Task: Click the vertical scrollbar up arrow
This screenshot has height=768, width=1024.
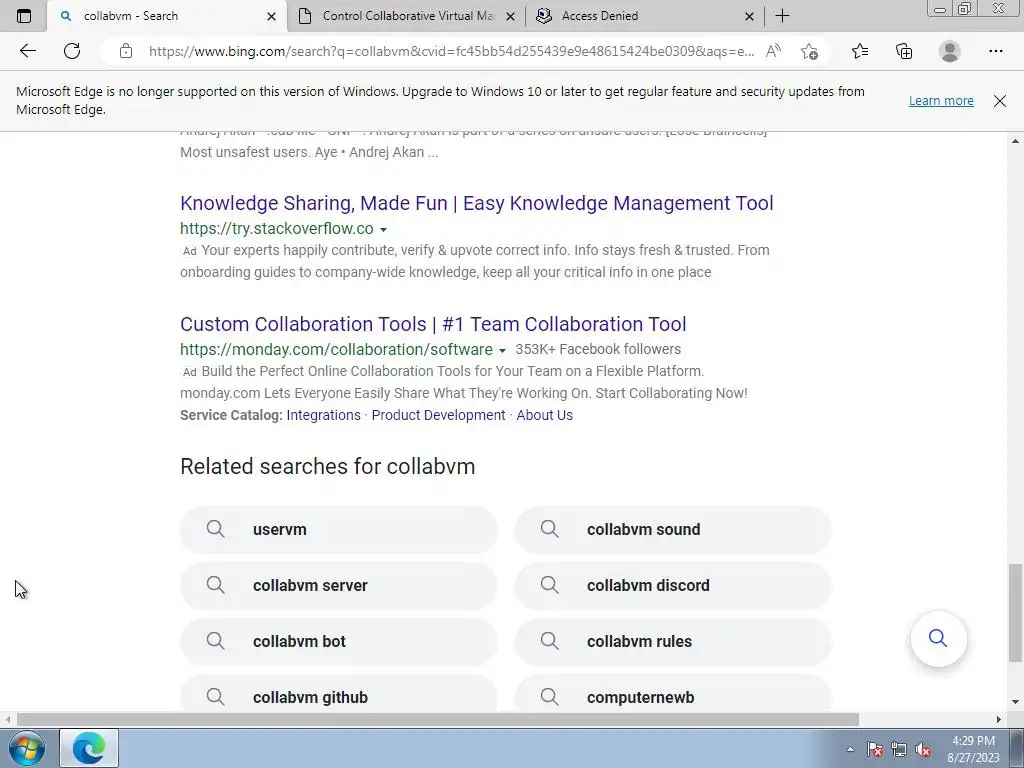Action: point(1015,140)
